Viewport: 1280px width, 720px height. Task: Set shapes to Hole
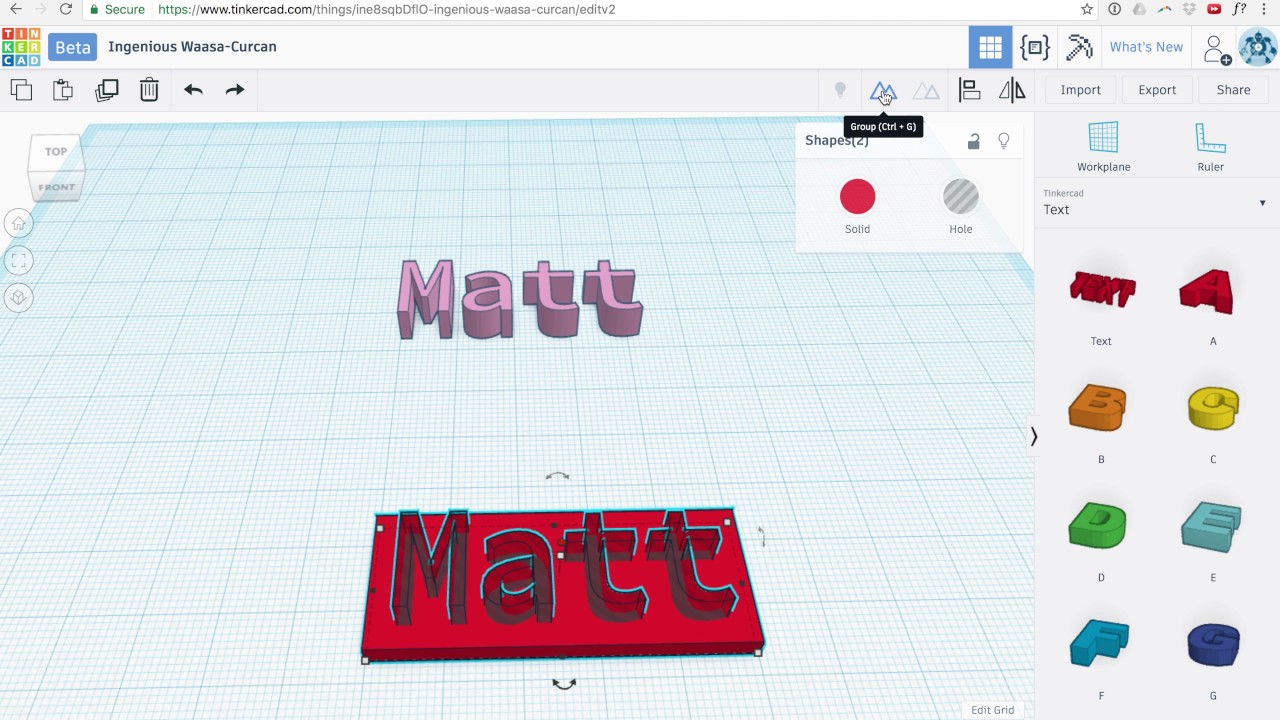coord(961,197)
